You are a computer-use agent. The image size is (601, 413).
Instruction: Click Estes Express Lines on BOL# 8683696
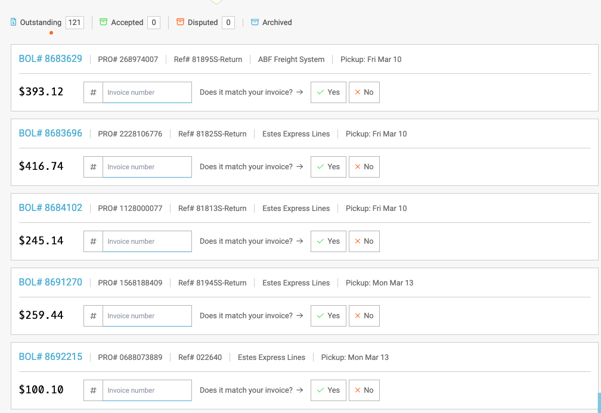tap(296, 134)
